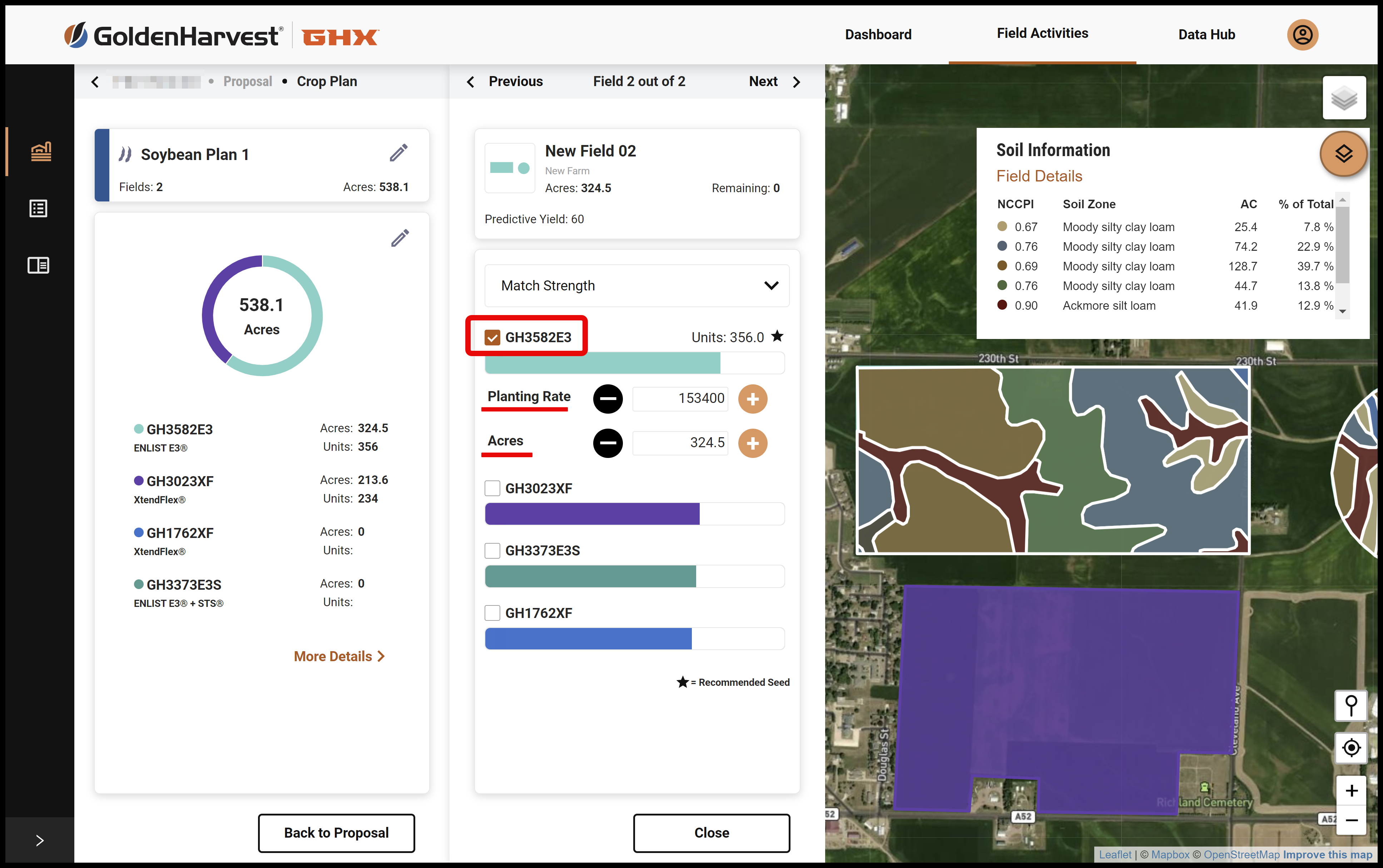The height and width of the screenshot is (868, 1383).
Task: Open the farm dashboard sidebar icon
Action: point(41,151)
